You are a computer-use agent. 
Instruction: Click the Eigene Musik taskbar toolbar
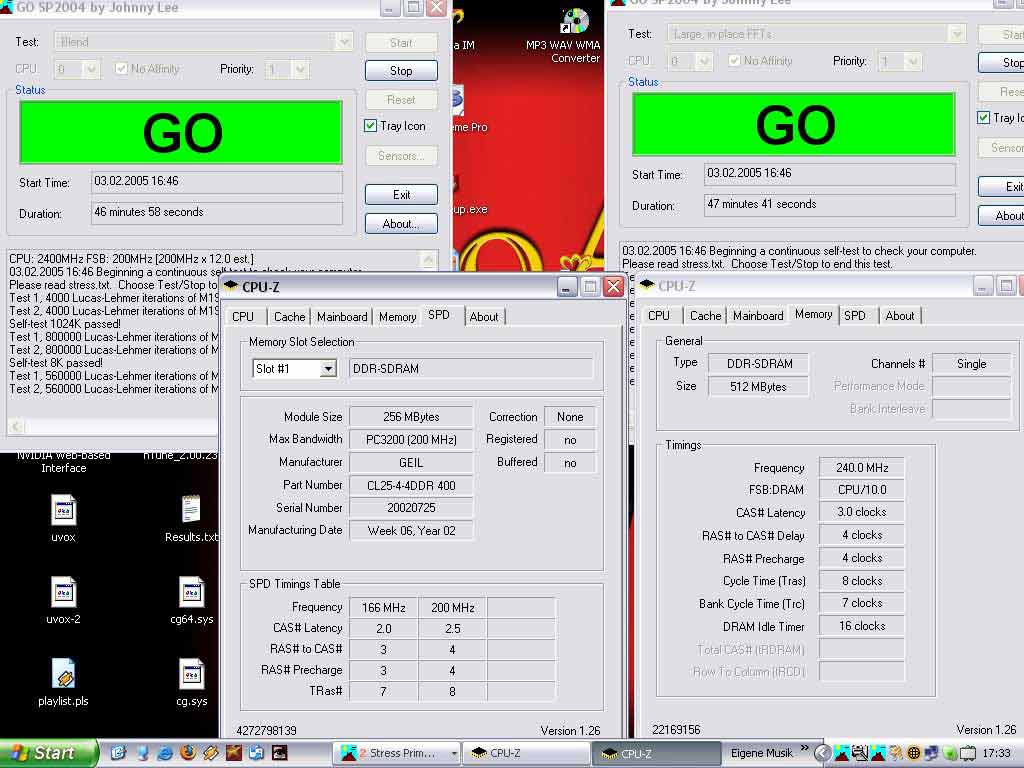tap(761, 754)
